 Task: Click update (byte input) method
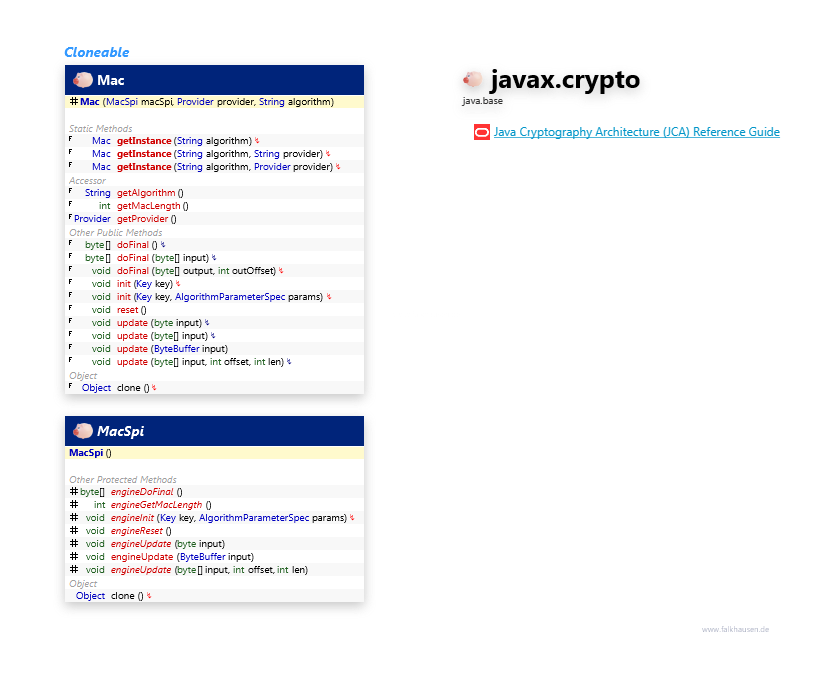pos(159,323)
